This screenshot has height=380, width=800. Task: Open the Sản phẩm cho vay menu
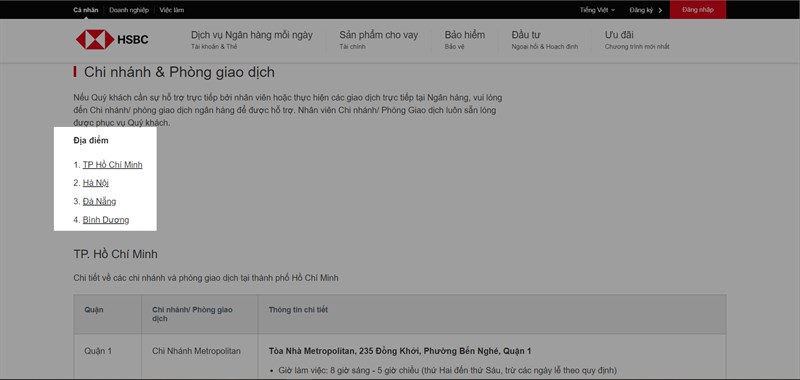(379, 39)
